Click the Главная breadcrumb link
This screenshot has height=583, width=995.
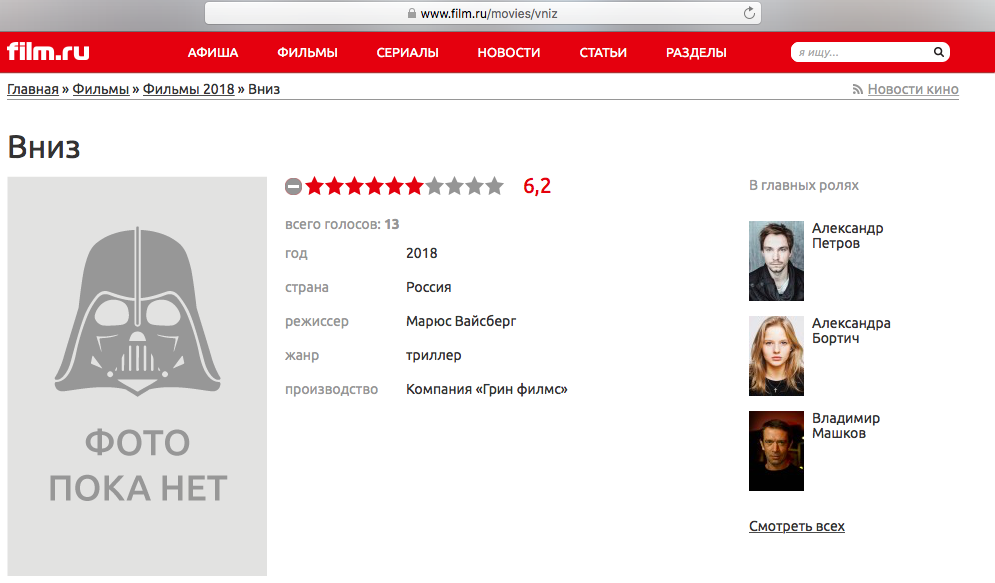click(33, 89)
